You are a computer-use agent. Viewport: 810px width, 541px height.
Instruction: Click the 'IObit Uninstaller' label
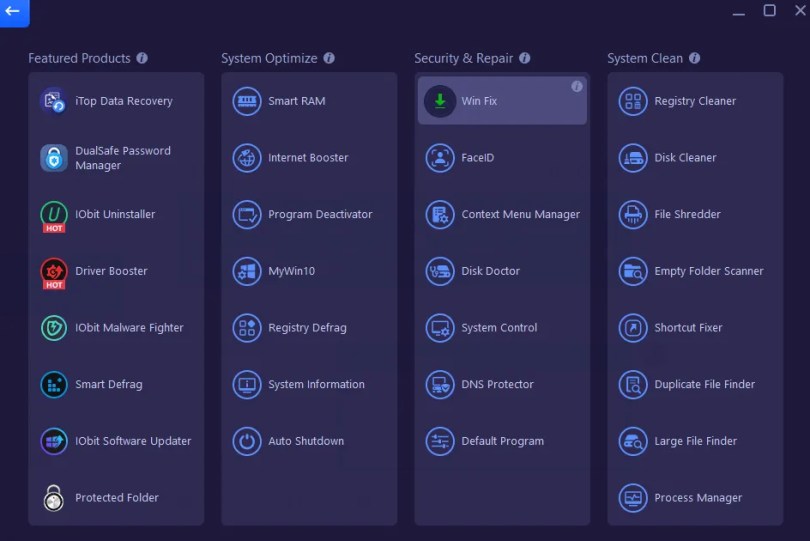(x=115, y=214)
